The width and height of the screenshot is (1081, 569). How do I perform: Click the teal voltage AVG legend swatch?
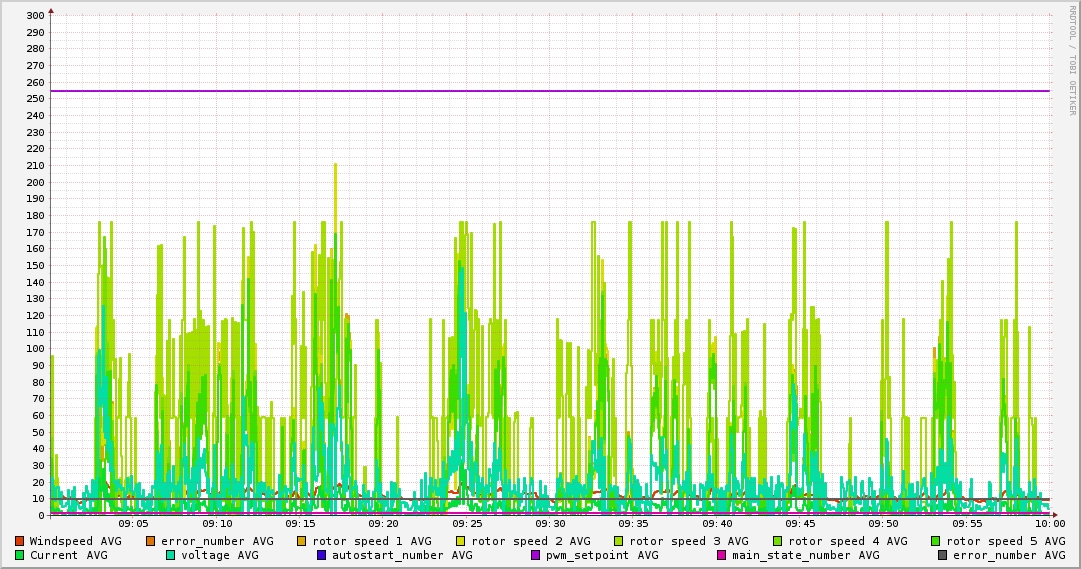point(171,555)
